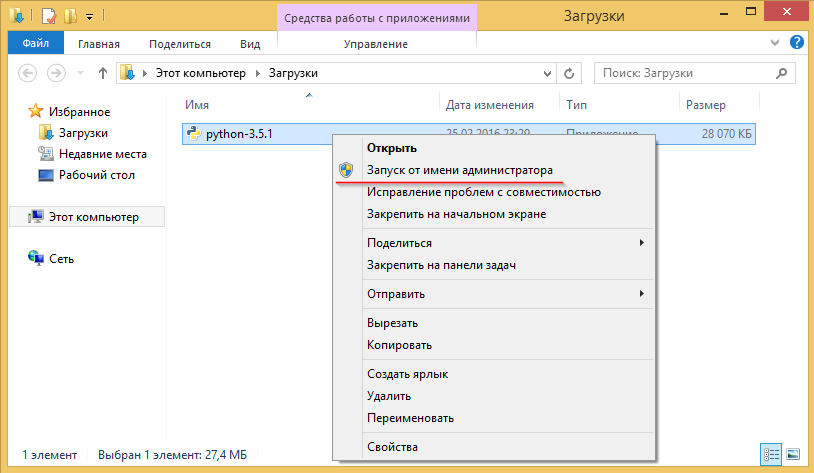The height and width of the screenshot is (473, 814).
Task: Expand the Поделиться submenu arrow
Action: click(642, 242)
